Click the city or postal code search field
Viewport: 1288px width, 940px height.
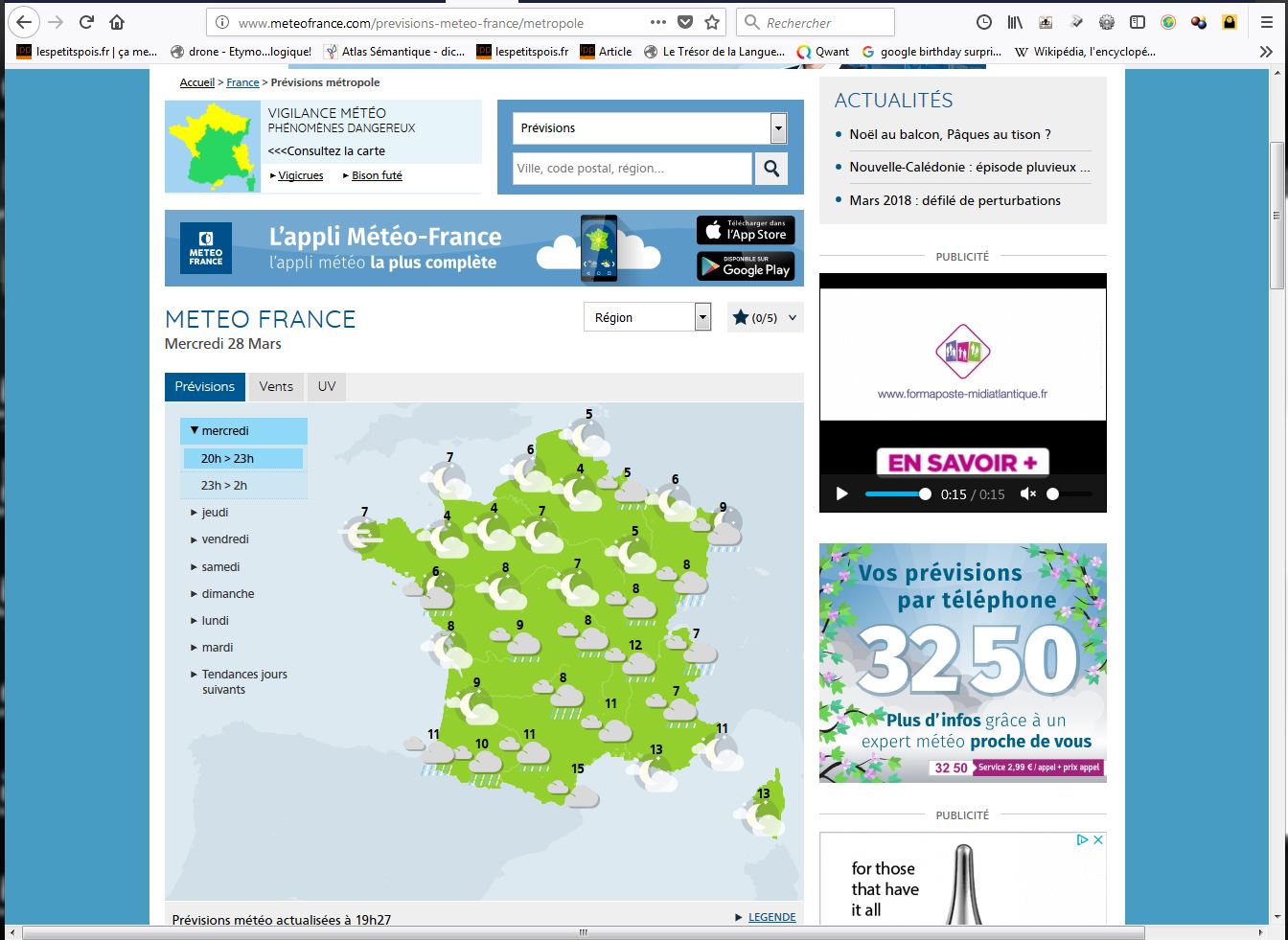tap(632, 169)
